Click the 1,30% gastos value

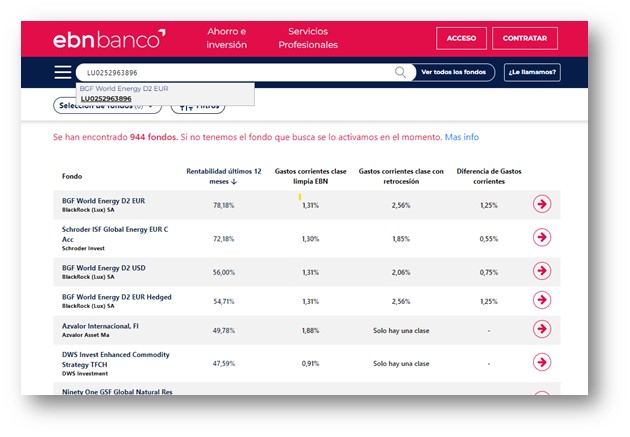click(310, 239)
